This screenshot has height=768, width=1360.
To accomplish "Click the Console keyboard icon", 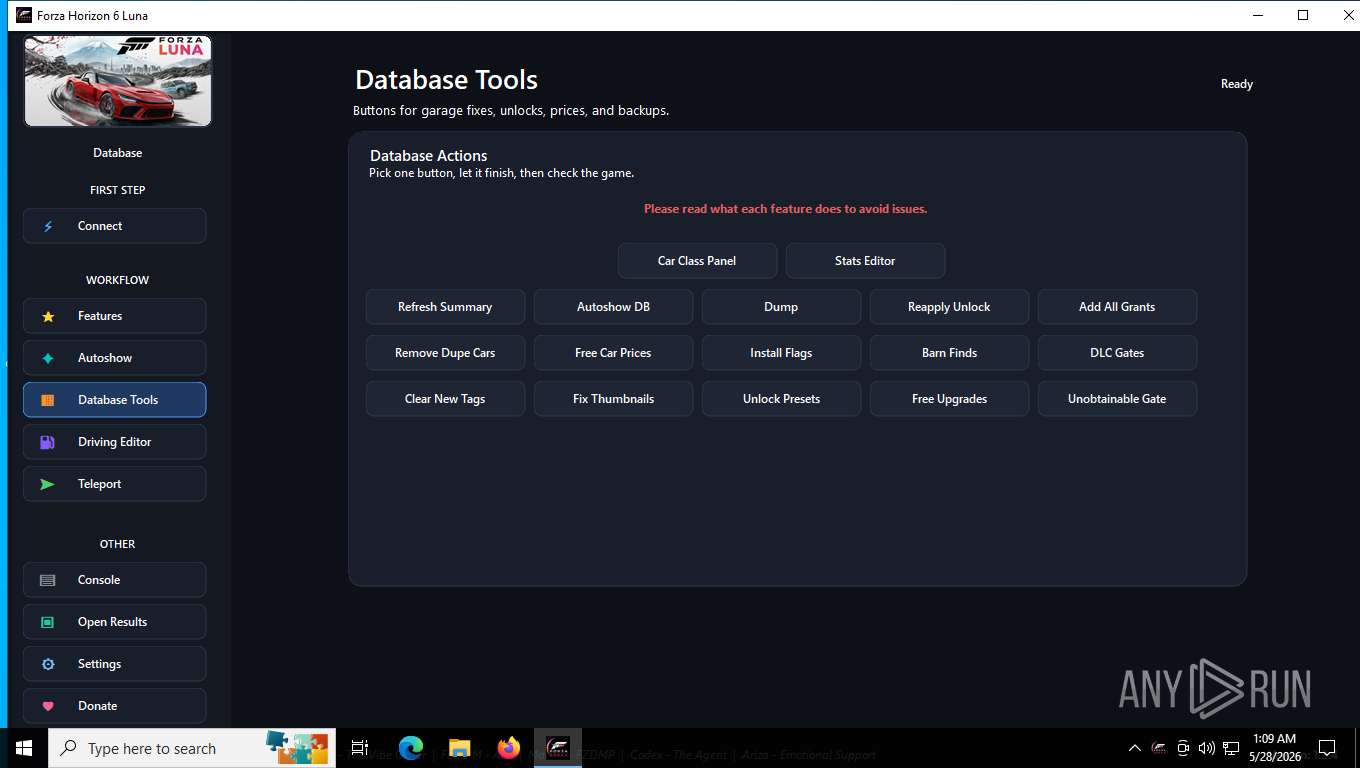I will click(x=48, y=580).
